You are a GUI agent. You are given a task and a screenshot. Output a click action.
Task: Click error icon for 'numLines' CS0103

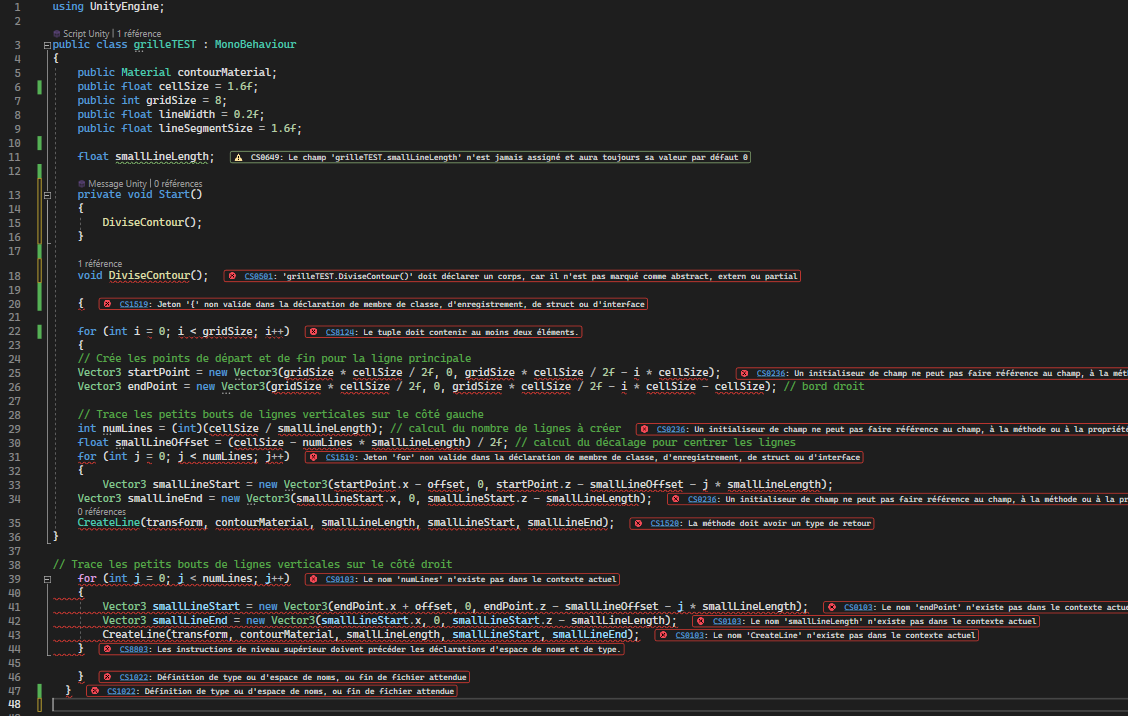(x=313, y=579)
